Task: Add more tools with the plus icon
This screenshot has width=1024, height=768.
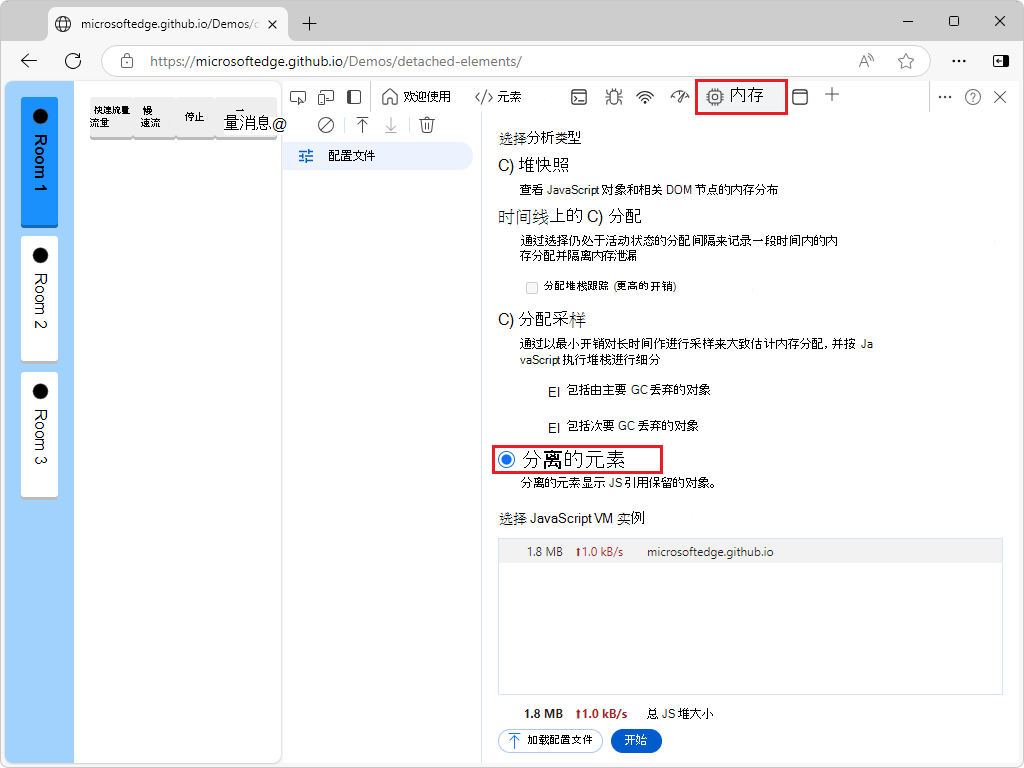Action: pyautogui.click(x=832, y=95)
